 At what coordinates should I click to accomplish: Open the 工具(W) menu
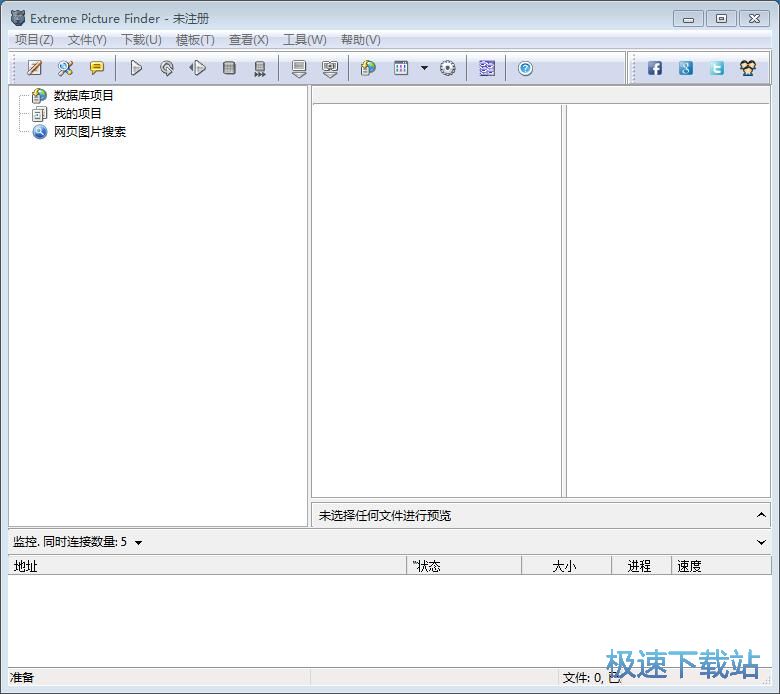304,40
